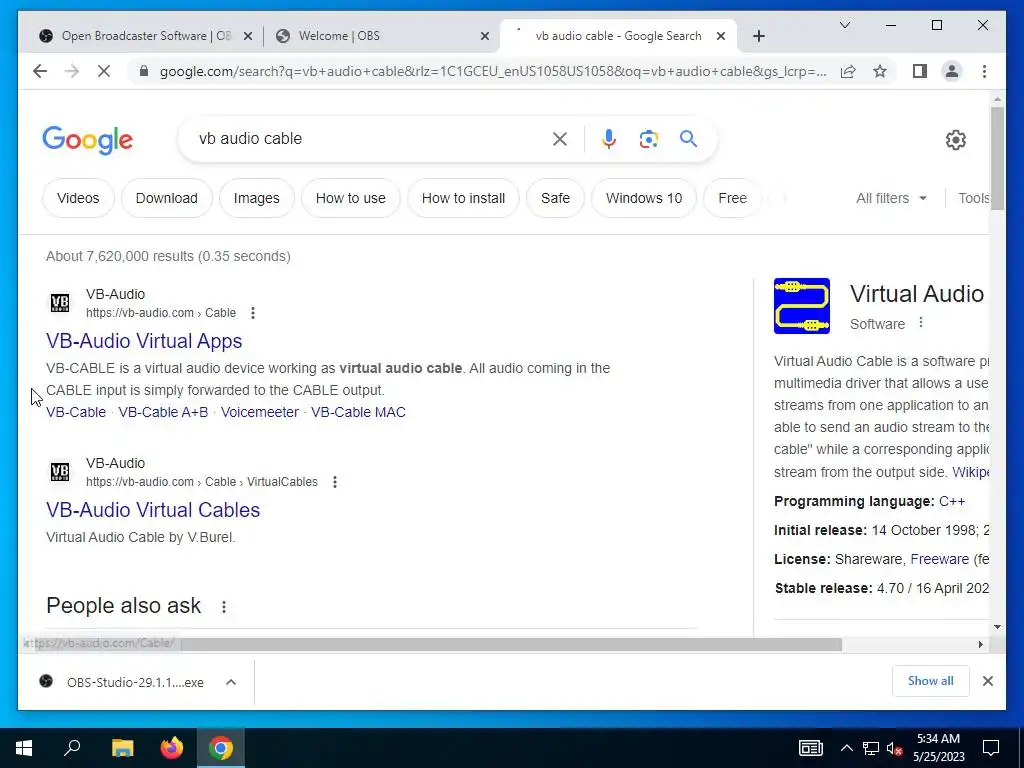Launch Firefox from taskbar
This screenshot has width=1024, height=768.
172,748
